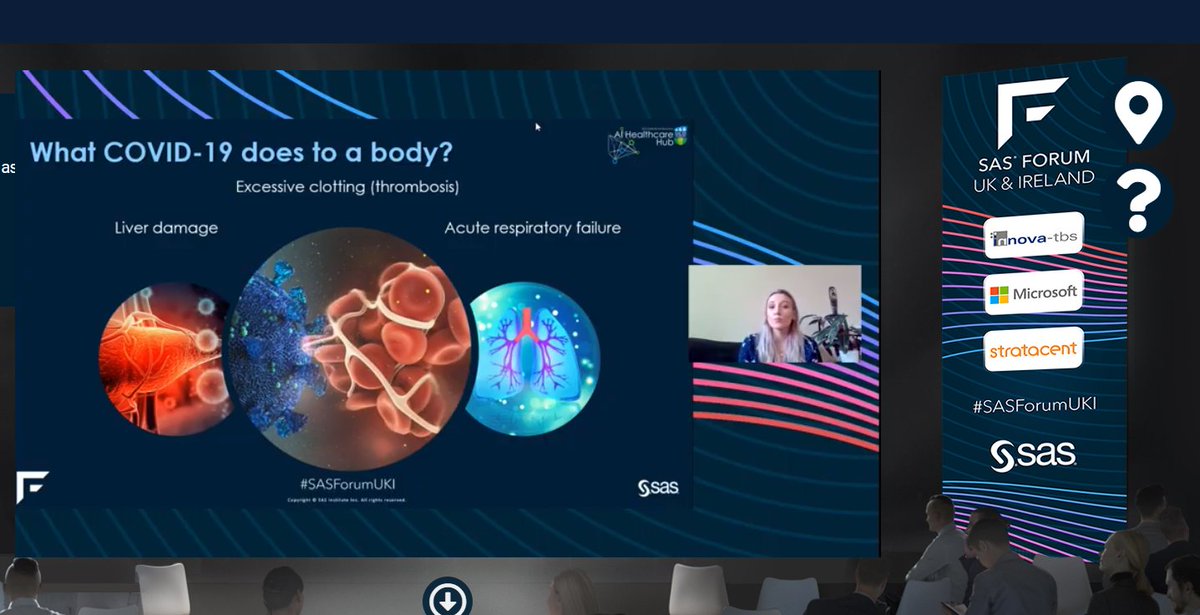Click the download arrow icon at bottom
This screenshot has width=1200, height=615.
coord(447,598)
